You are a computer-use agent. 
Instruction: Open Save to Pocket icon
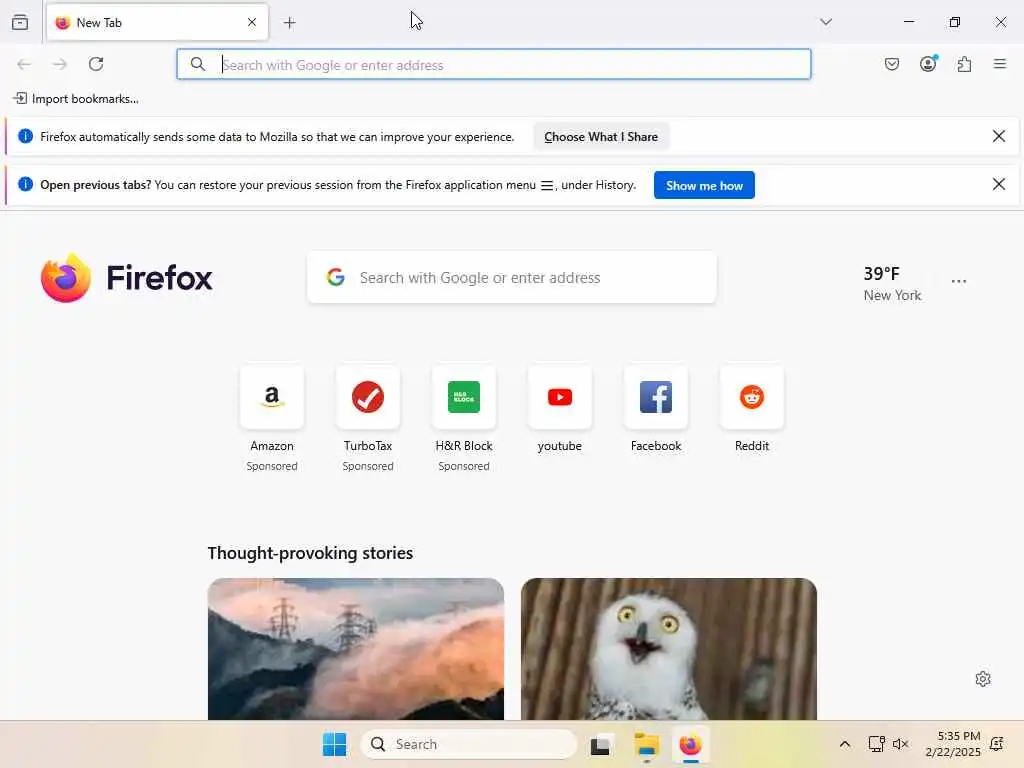892,64
